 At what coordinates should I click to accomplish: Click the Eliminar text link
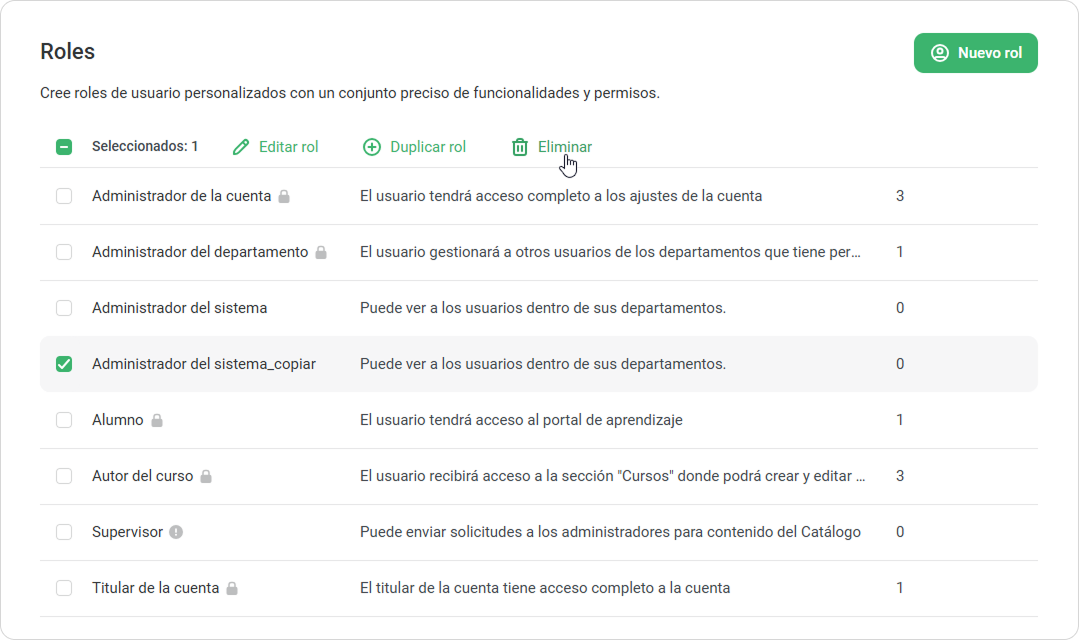565,147
